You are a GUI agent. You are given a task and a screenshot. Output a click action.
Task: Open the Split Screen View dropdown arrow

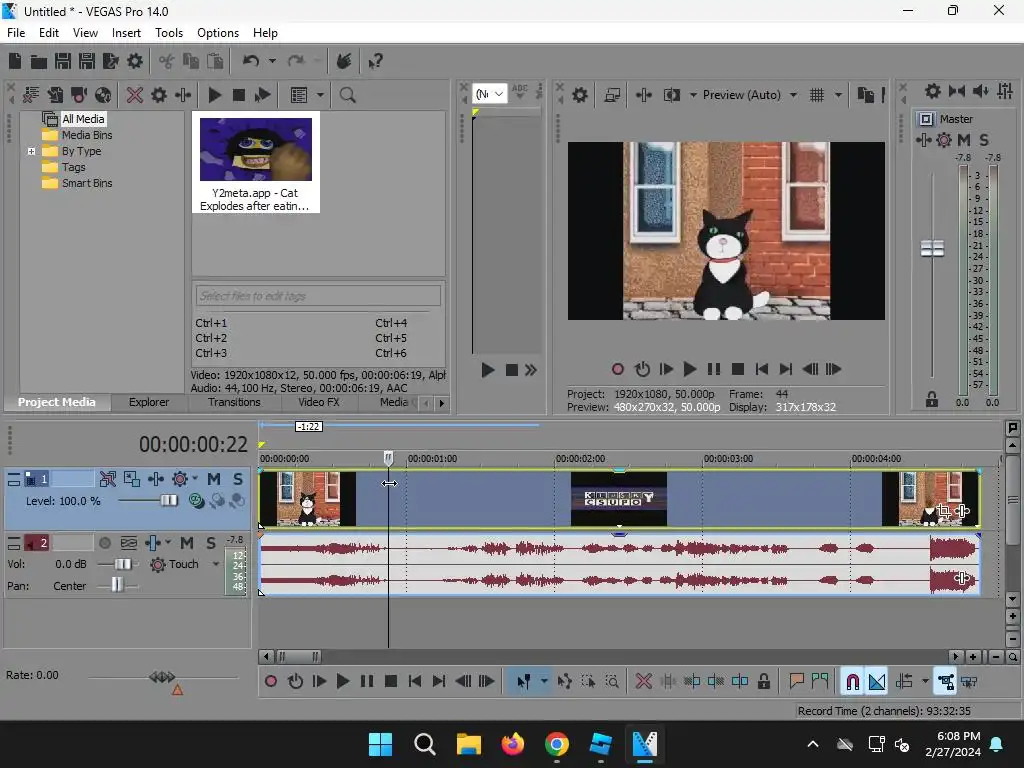click(x=693, y=95)
